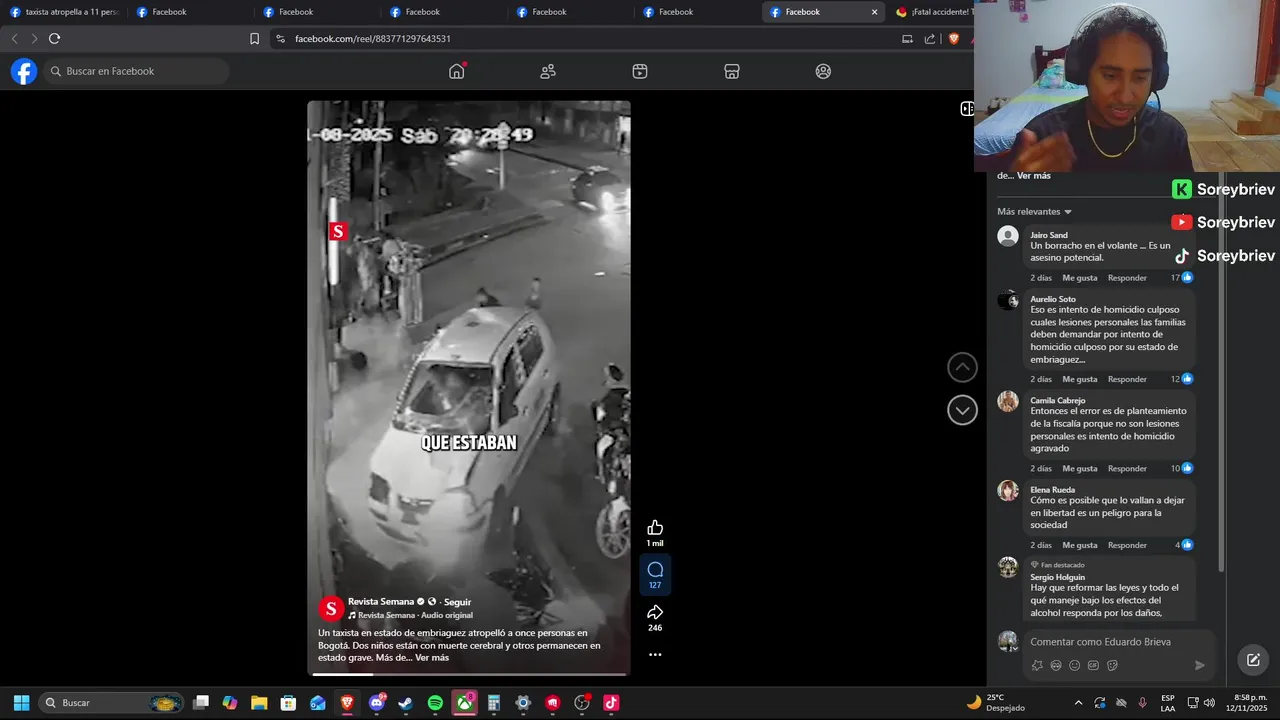This screenshot has height=720, width=1280.
Task: Expand comment identity selector on profile avatar
Action: pos(1008,642)
